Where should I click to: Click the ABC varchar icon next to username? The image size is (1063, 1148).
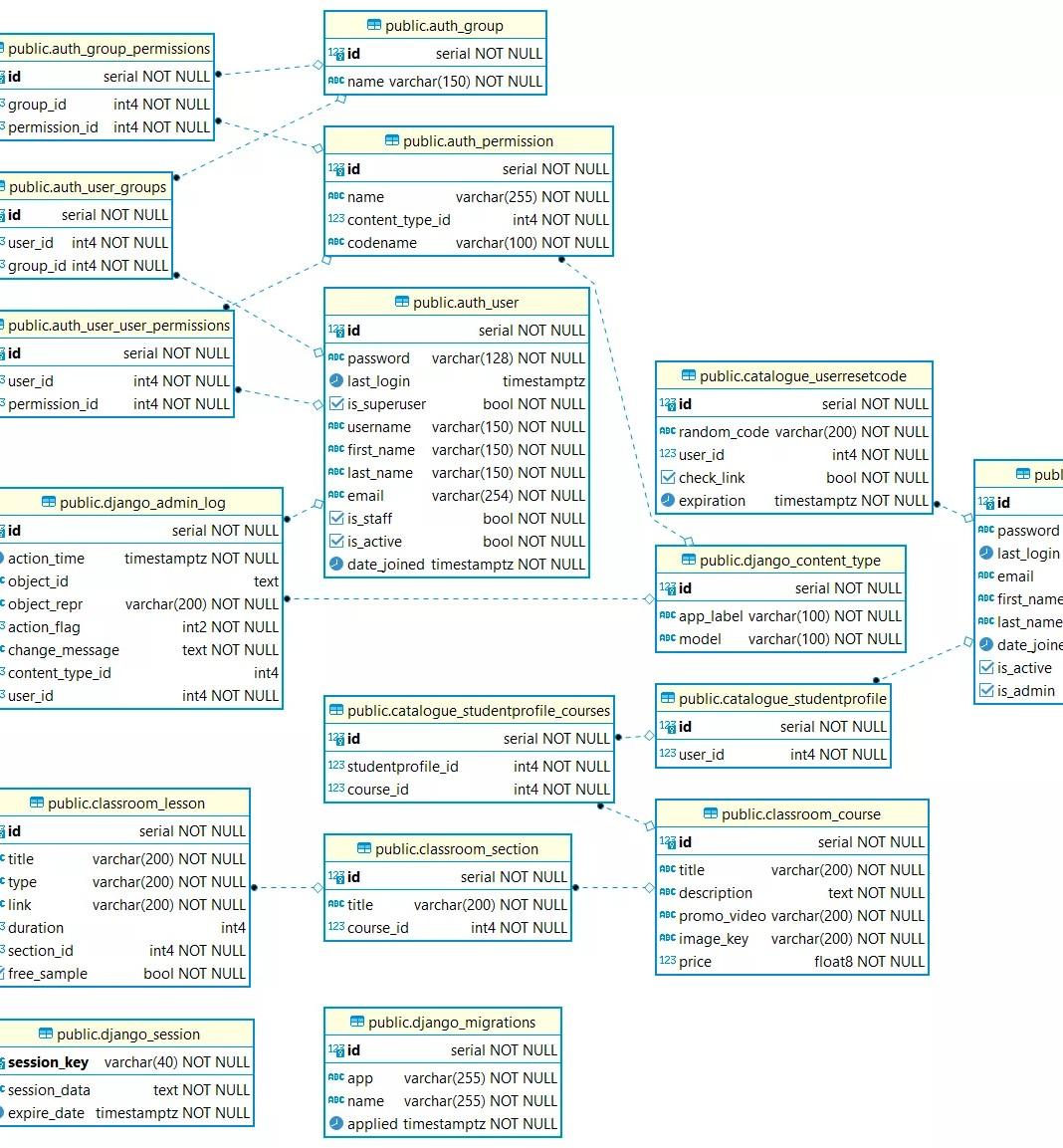click(x=335, y=426)
